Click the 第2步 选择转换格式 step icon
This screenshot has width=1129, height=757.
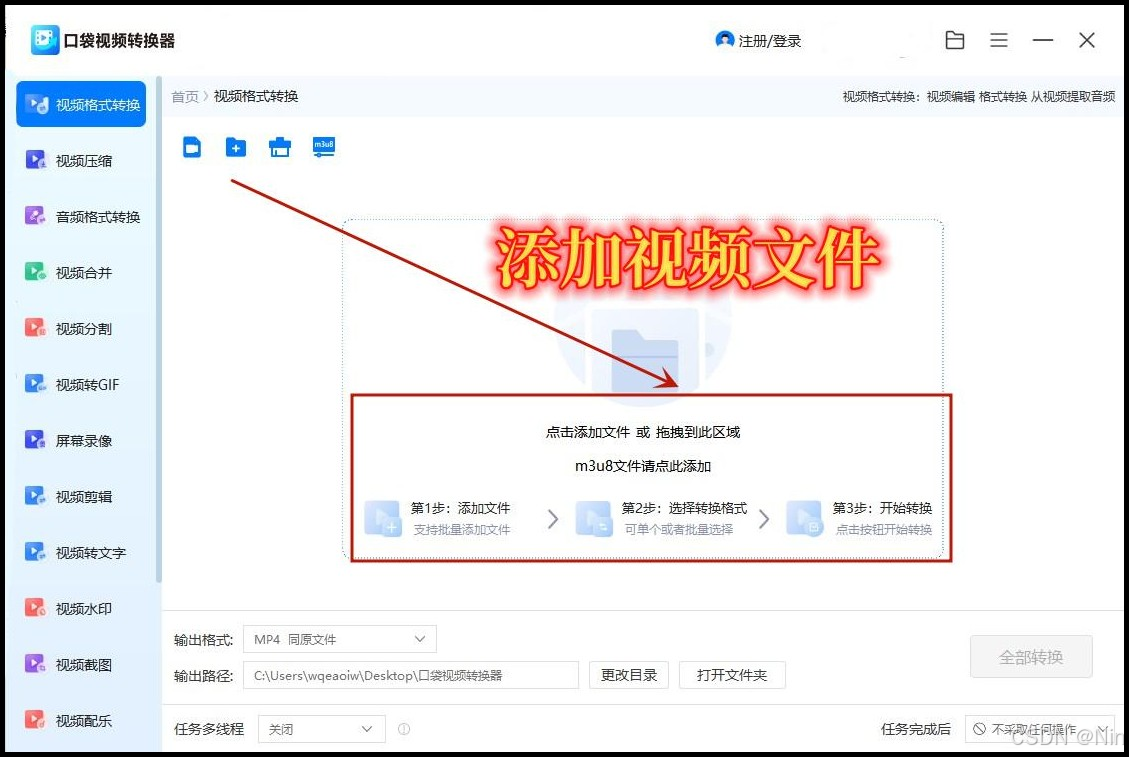(x=594, y=518)
